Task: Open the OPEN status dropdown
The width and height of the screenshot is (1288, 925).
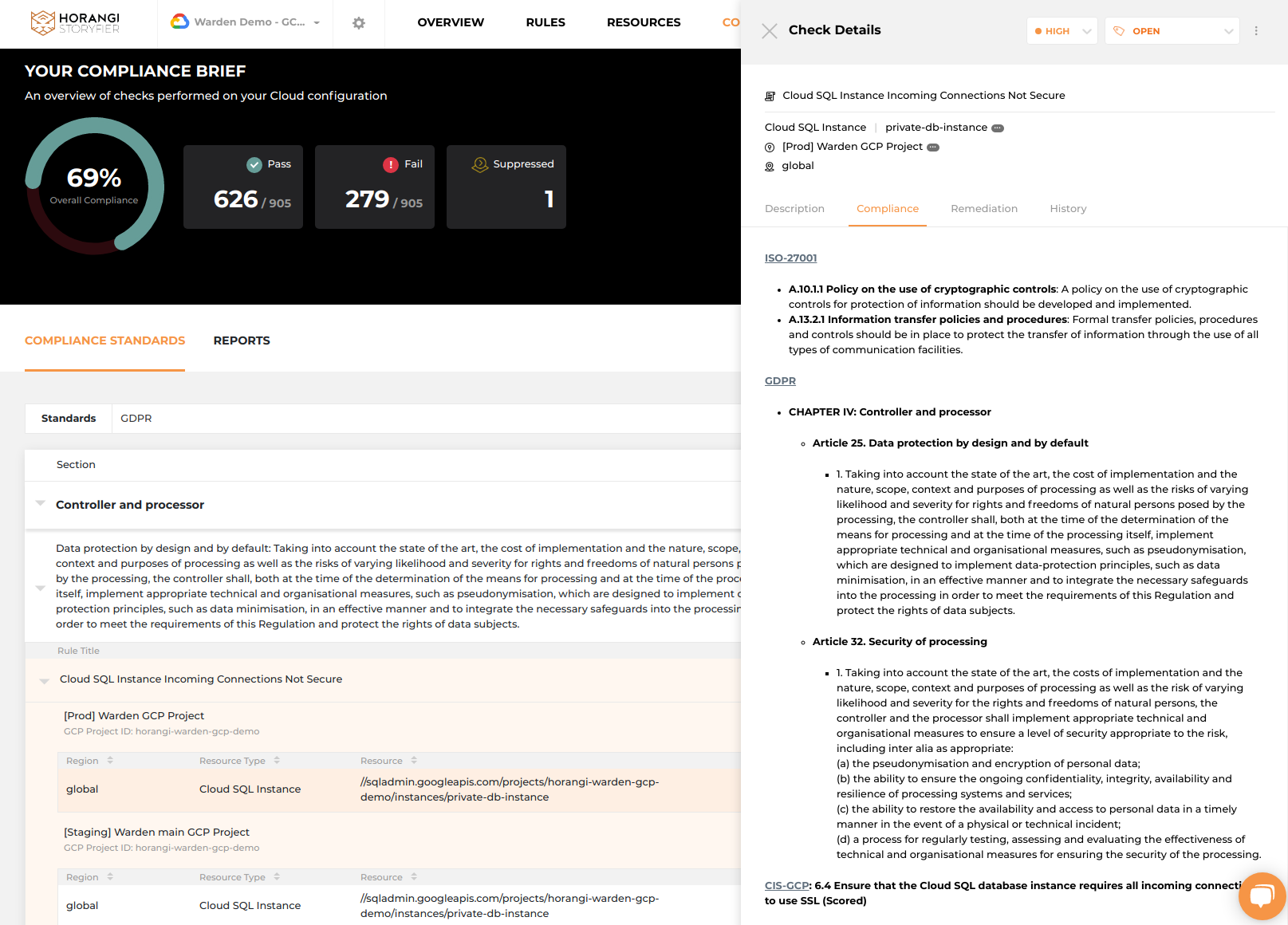Action: coord(1172,31)
